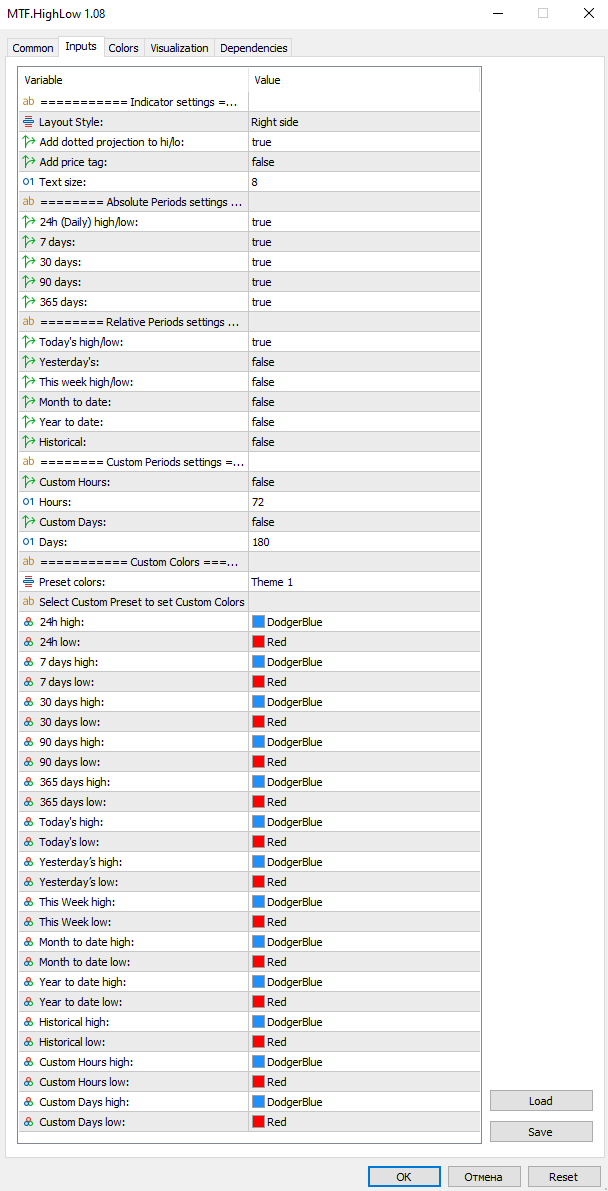Close the MTF.HighLow dialog window
This screenshot has width=608, height=1191.
[x=588, y=13]
